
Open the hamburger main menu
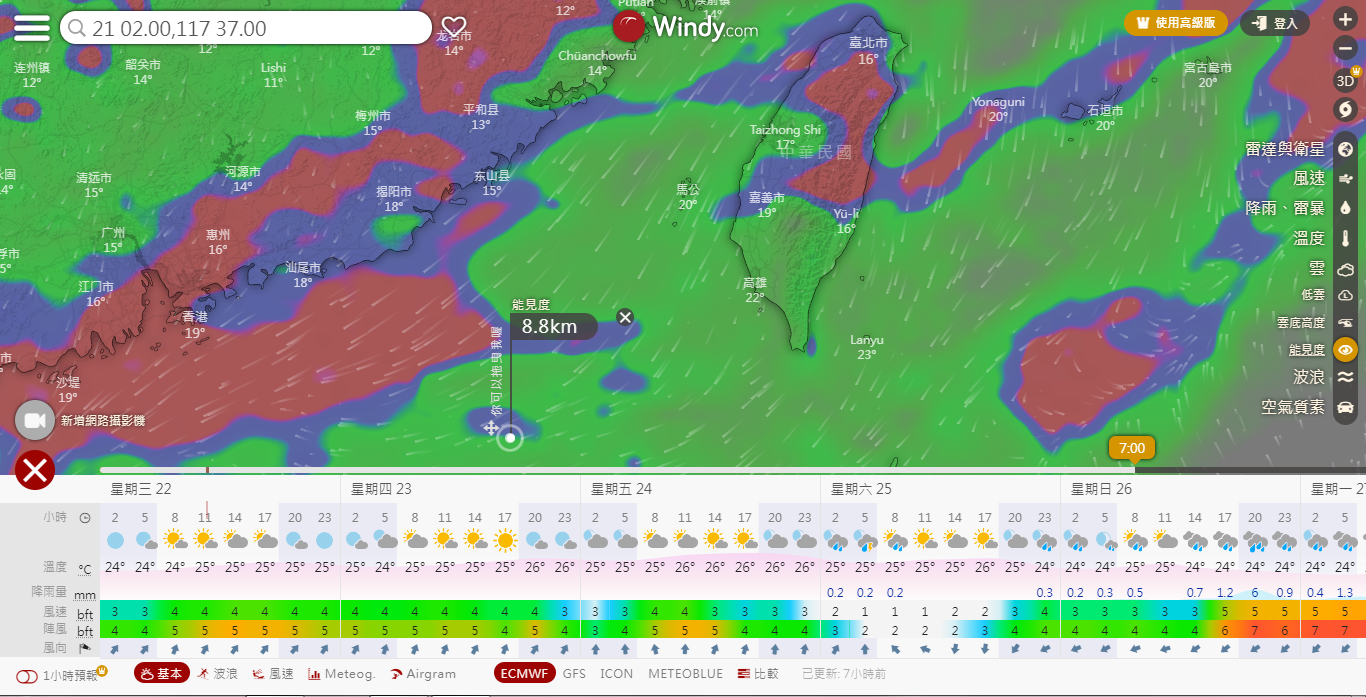(31, 27)
